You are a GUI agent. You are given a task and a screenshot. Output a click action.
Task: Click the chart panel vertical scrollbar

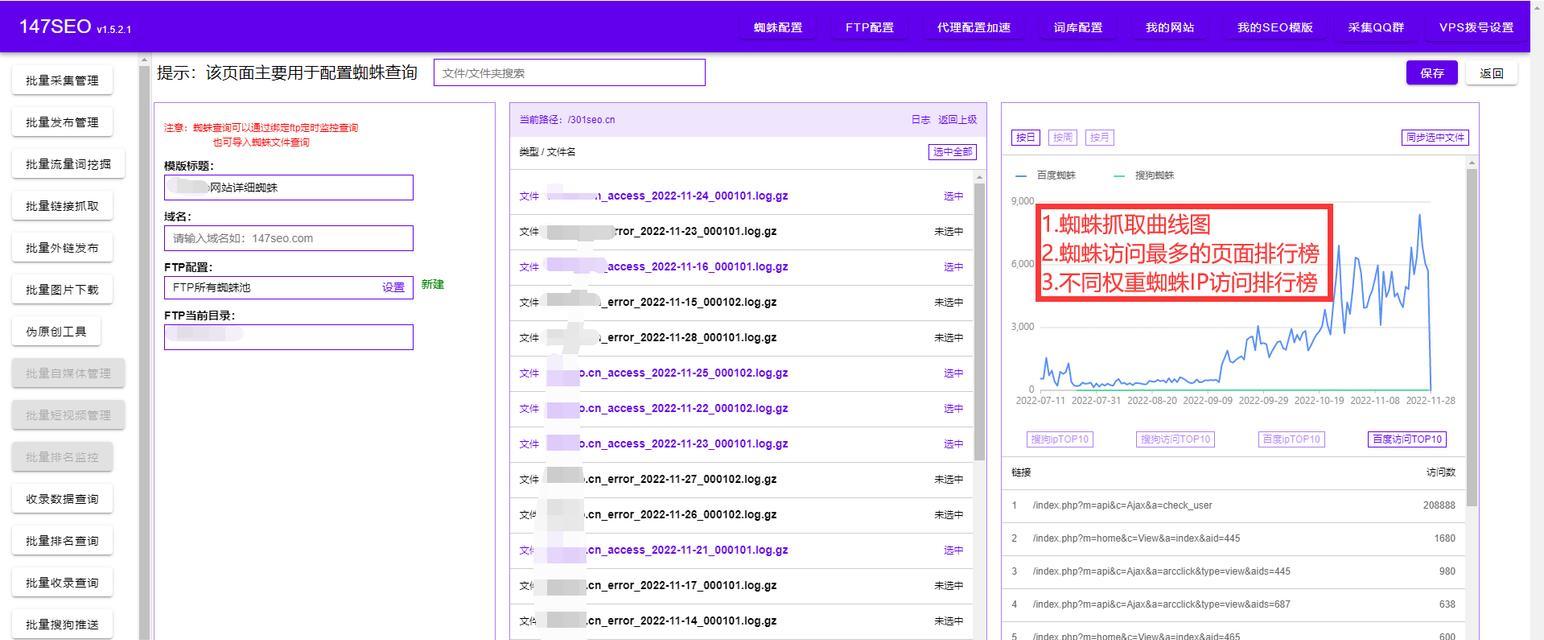tap(1472, 335)
